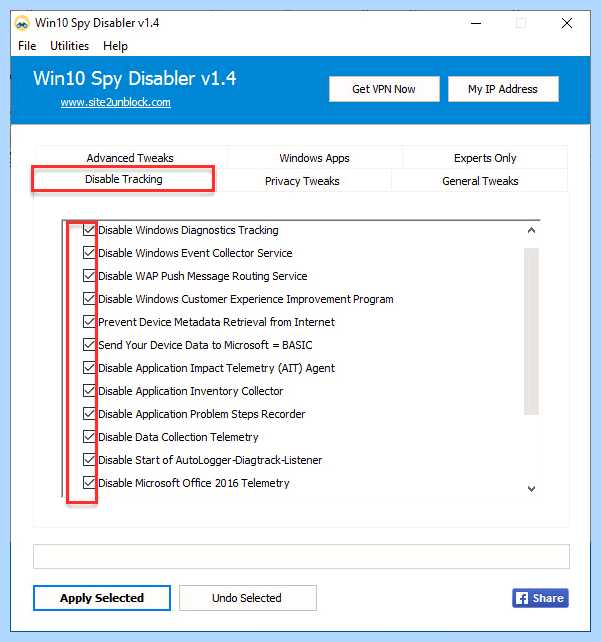Uncheck Disable Windows Diagnostics Tracking
The image size is (601, 642).
[x=89, y=230]
